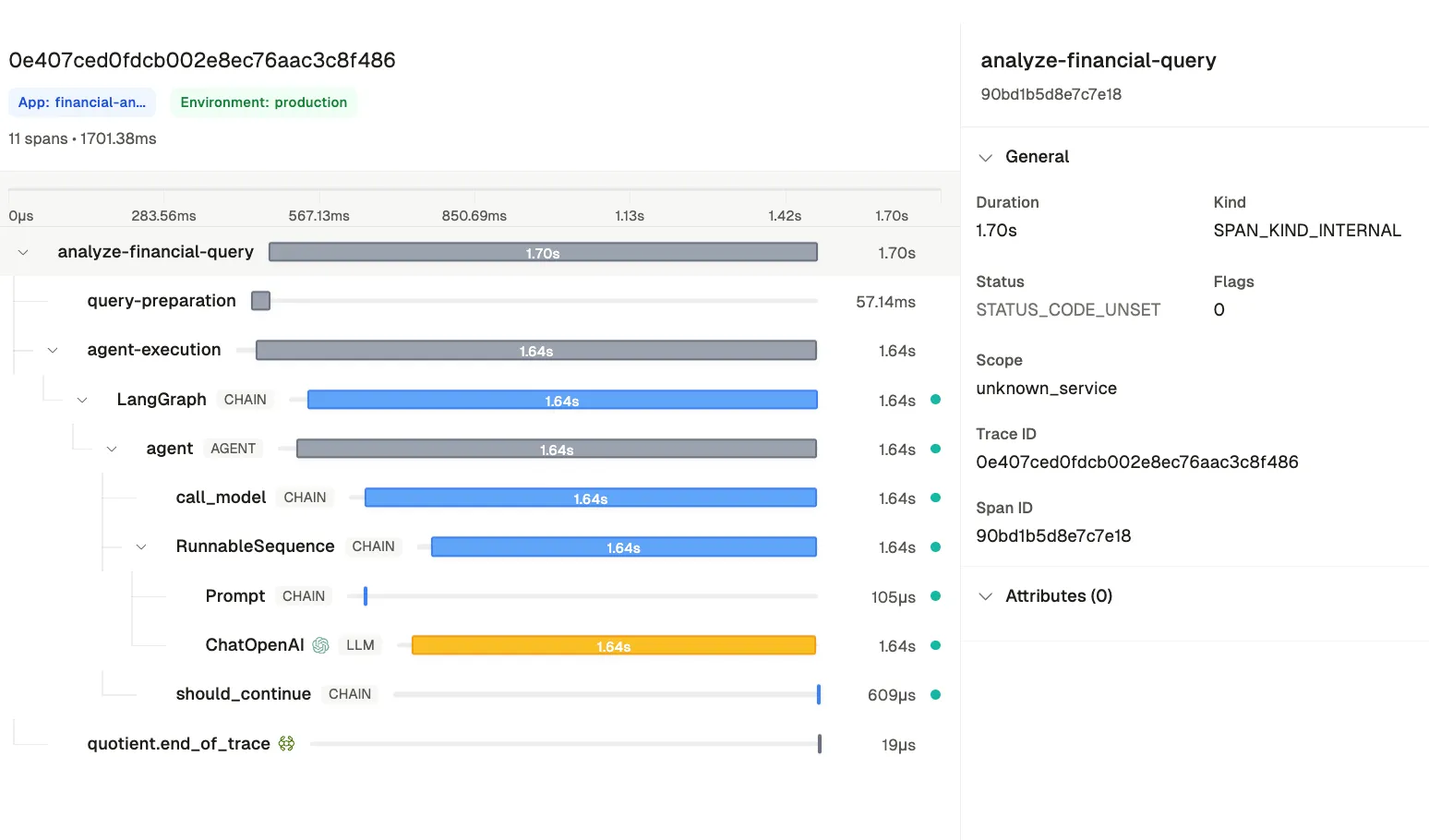Click the green status dot on LangGraph row
1429x840 pixels.
click(x=935, y=400)
